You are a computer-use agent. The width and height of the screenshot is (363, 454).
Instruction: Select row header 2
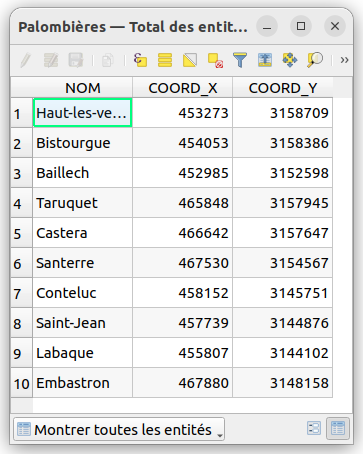click(22, 143)
